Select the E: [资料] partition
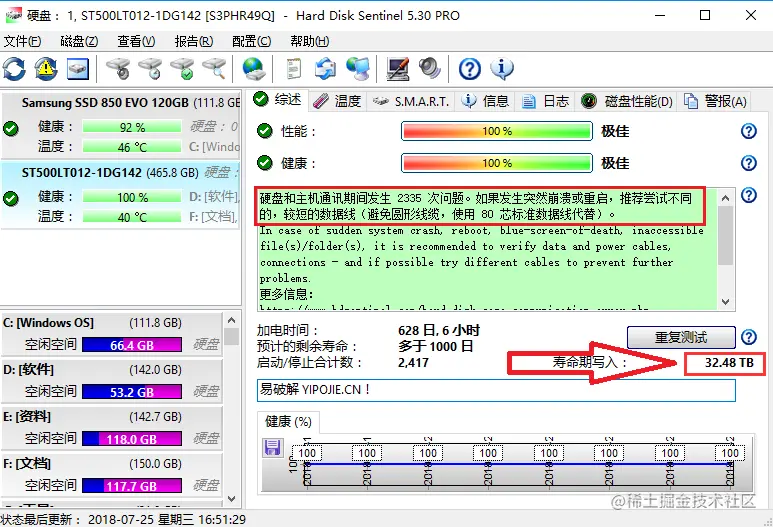Screen dimensions: 773x527 pyautogui.click(x=112, y=427)
